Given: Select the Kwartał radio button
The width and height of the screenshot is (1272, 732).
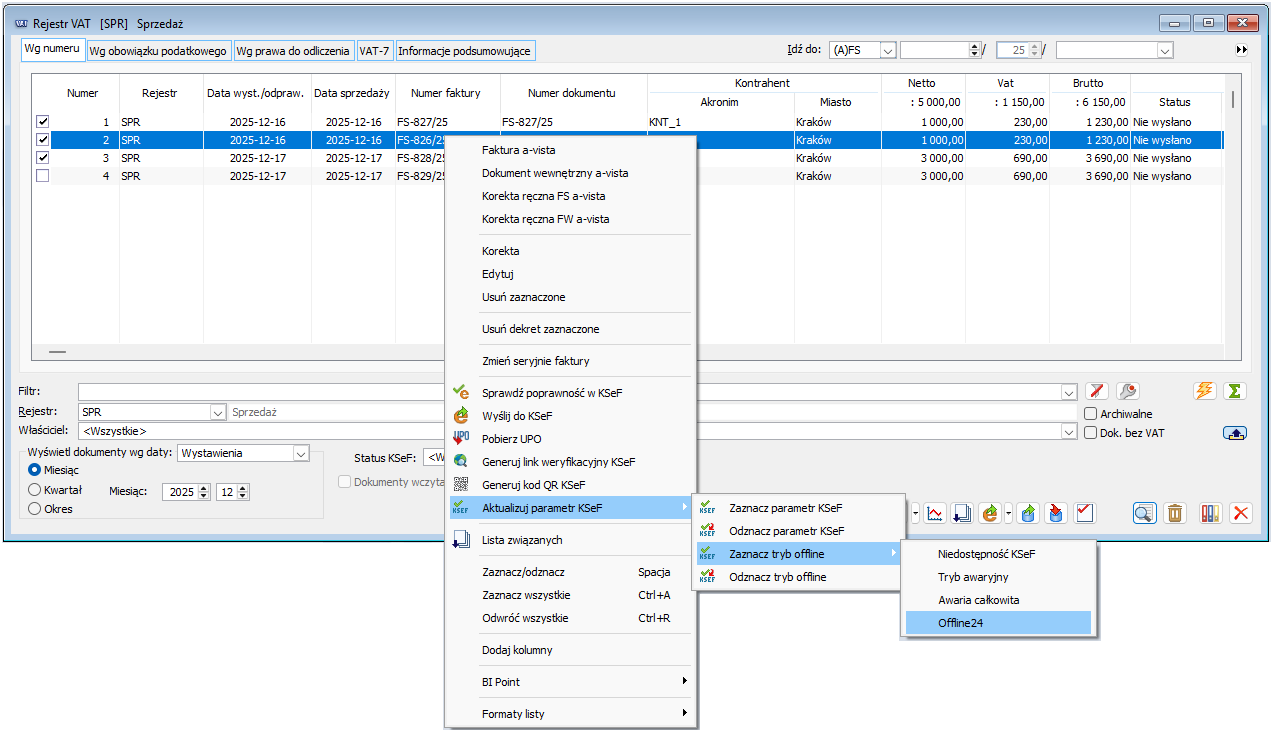Looking at the screenshot, I should coord(35,490).
